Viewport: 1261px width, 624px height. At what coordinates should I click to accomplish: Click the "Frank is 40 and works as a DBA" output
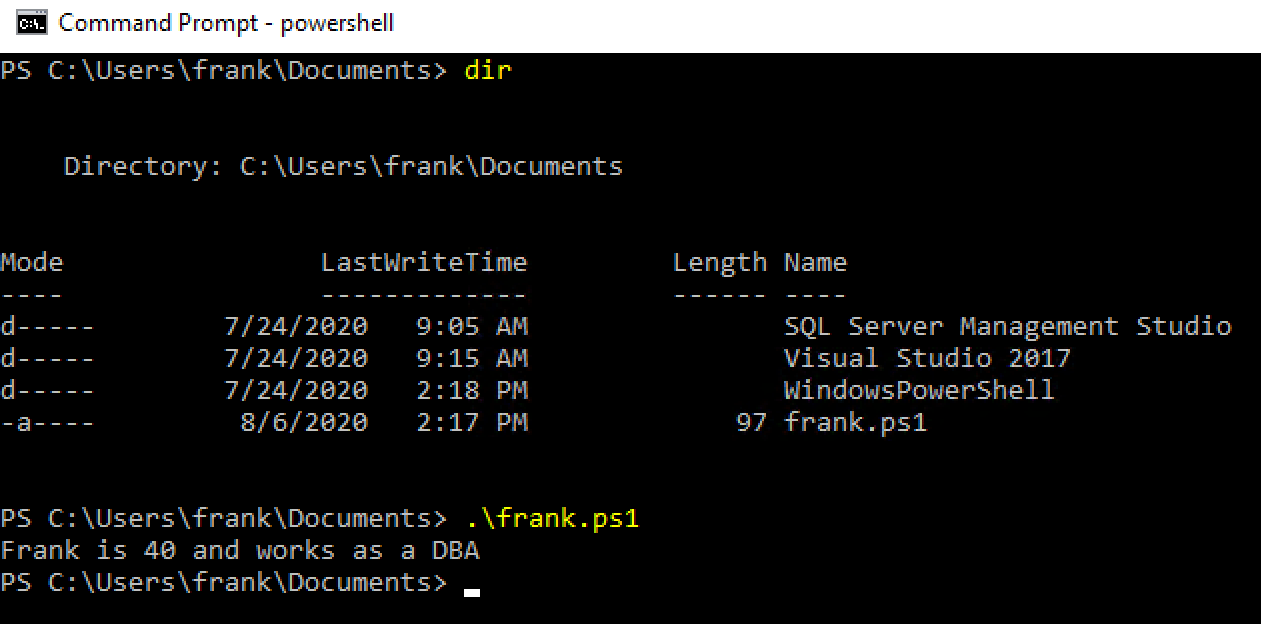240,550
